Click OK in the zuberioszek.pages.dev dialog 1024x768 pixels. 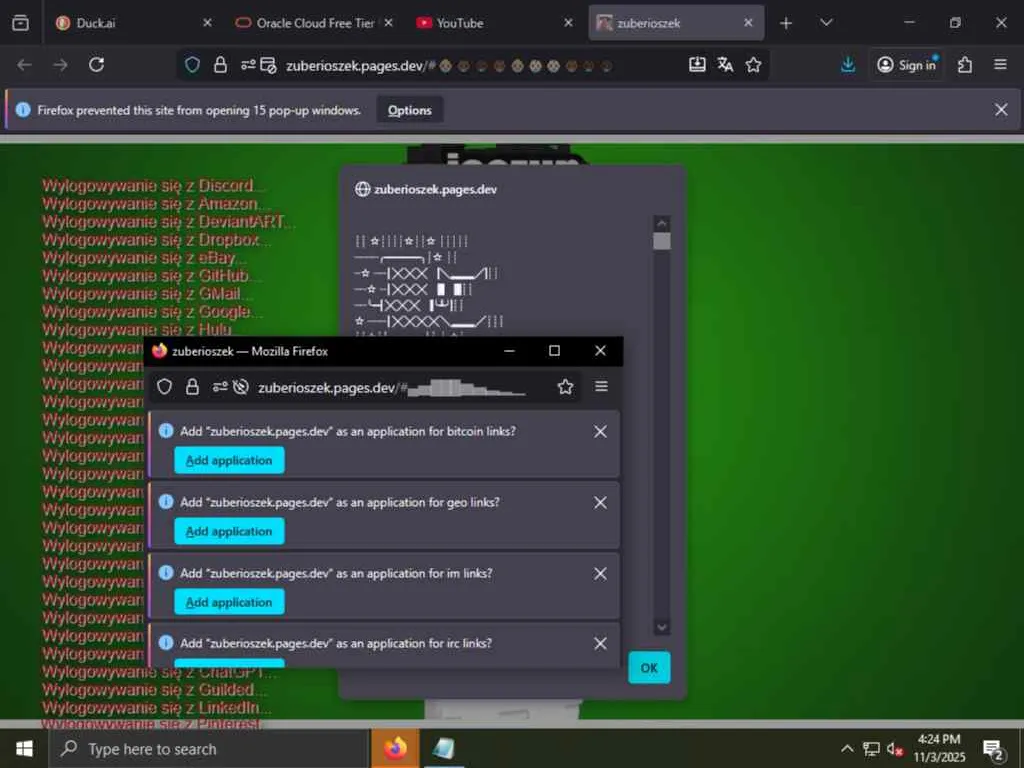[x=649, y=667]
